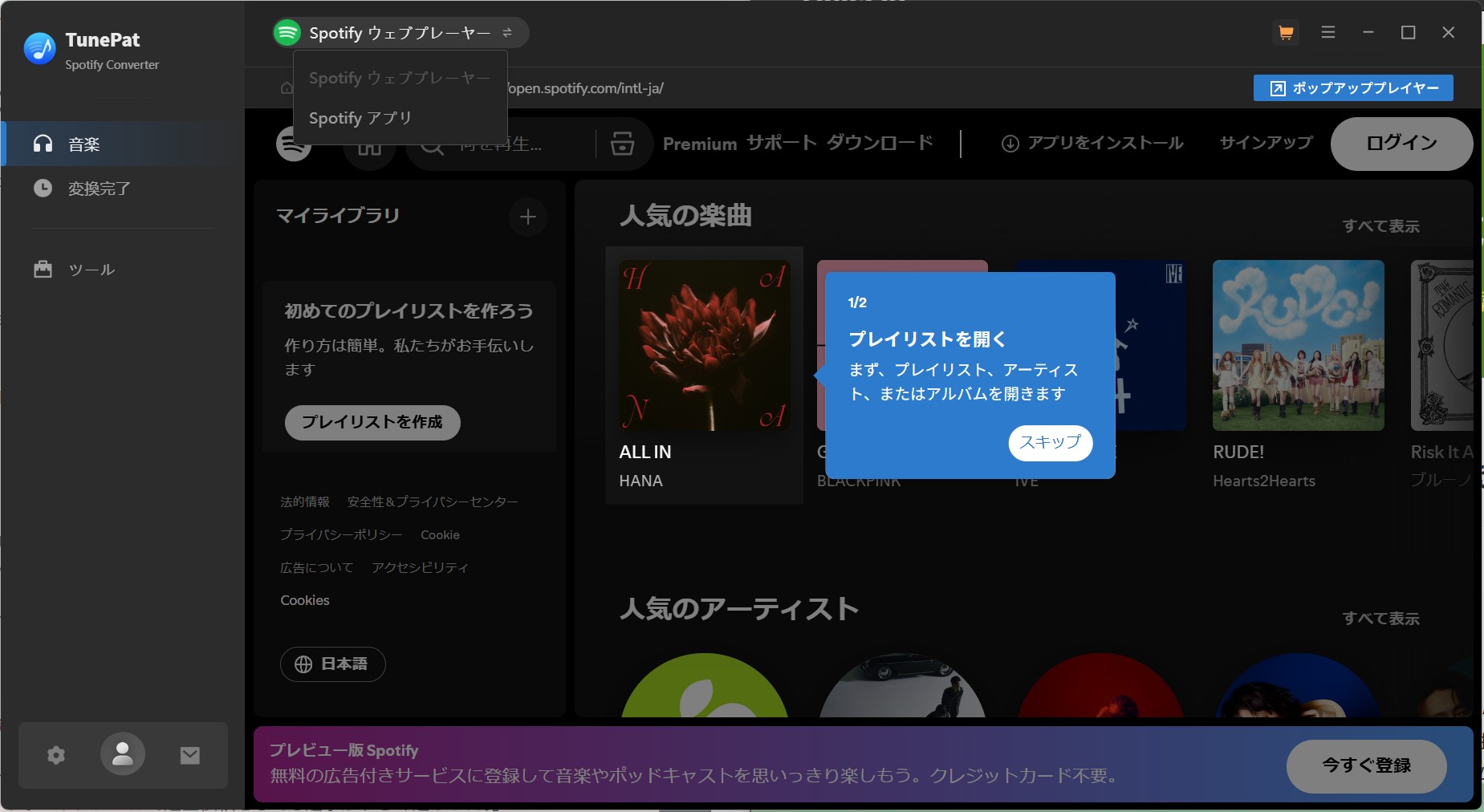Viewport: 1484px width, 812px height.
Task: Click the RUDE! song title
Action: [x=1238, y=452]
